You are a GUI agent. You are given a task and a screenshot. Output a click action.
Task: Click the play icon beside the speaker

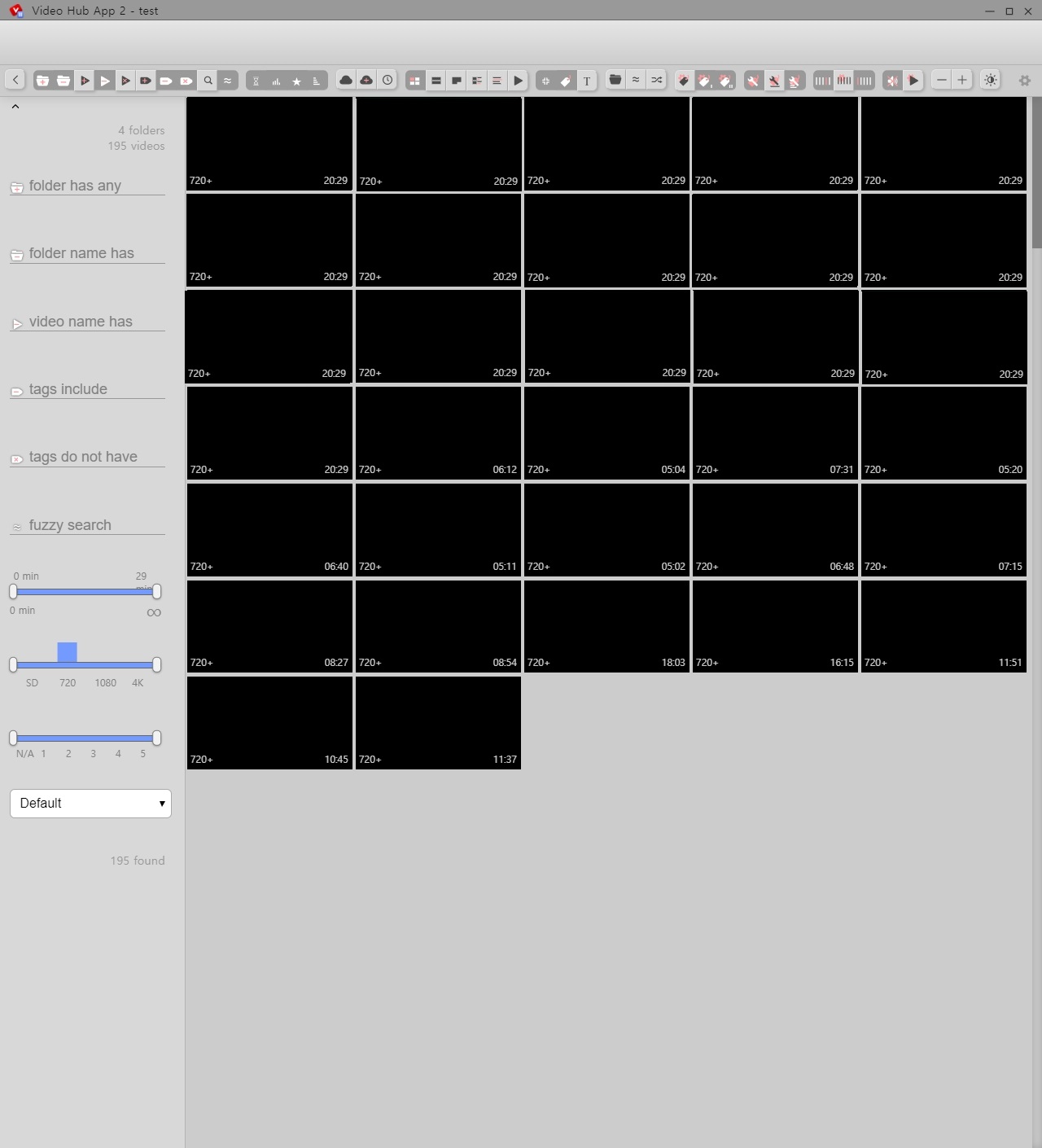pyautogui.click(x=913, y=81)
